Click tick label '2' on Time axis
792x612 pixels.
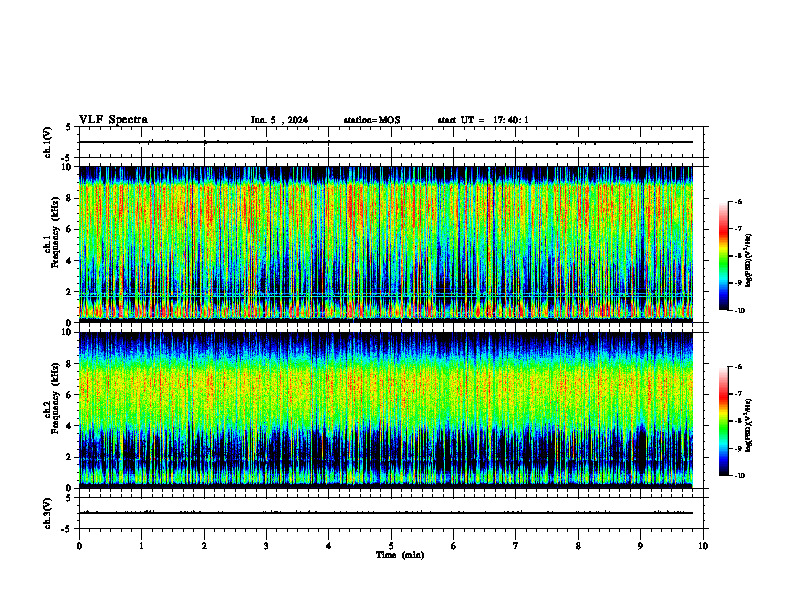click(x=204, y=546)
